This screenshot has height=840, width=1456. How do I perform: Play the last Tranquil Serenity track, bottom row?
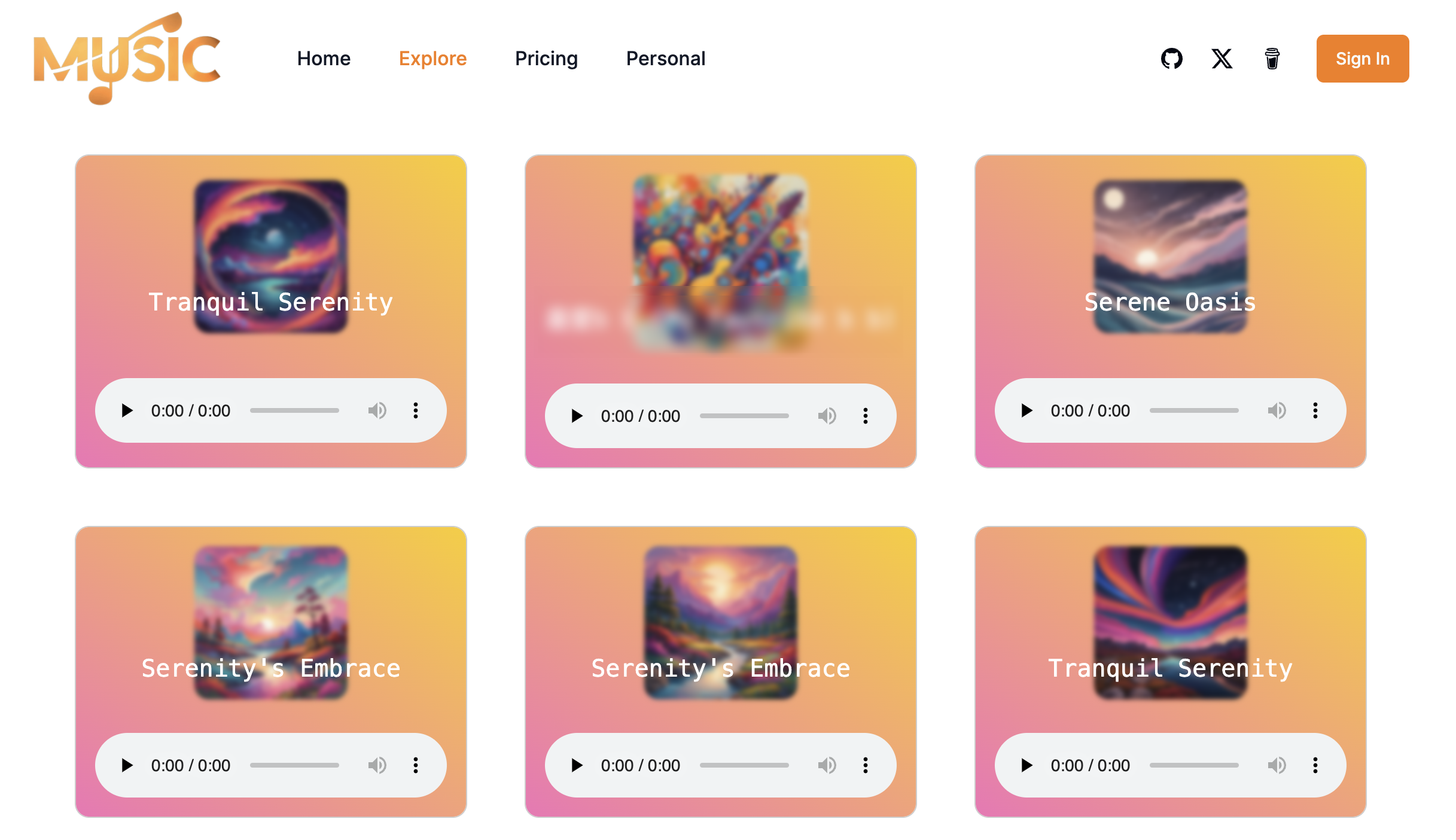tap(1026, 765)
